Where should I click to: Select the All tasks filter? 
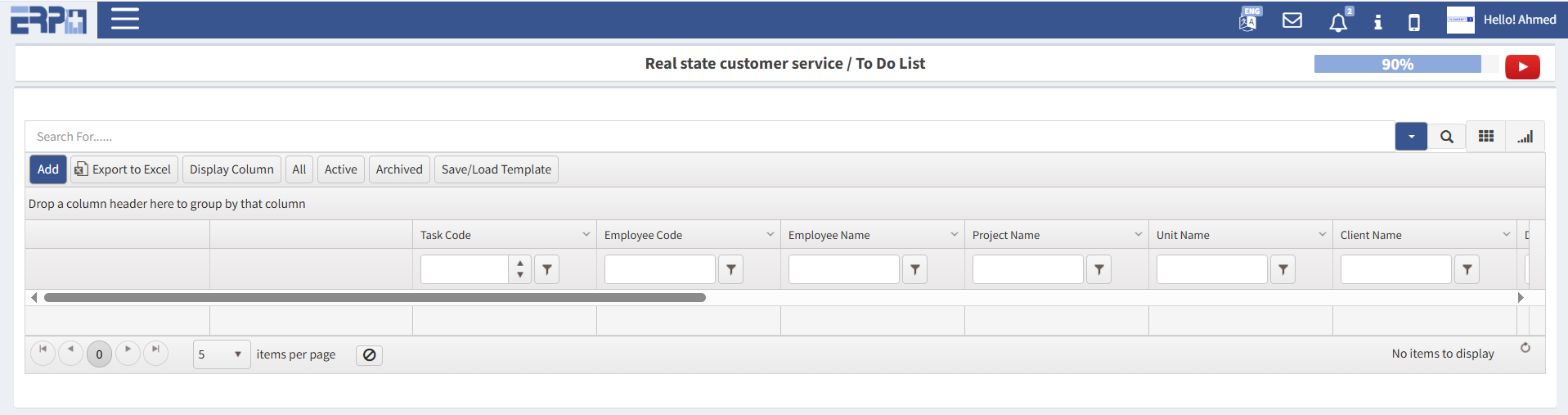299,169
